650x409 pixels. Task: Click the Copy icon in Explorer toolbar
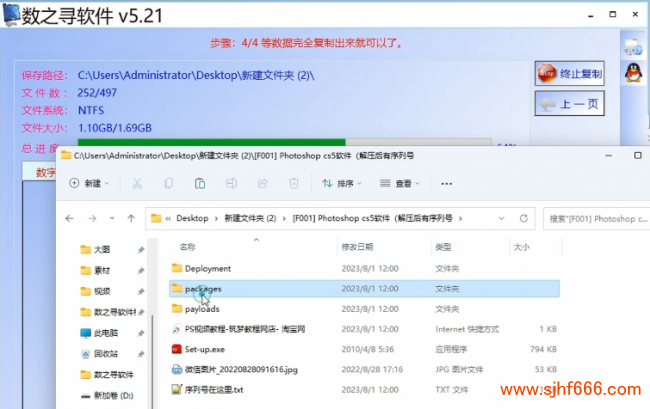169,184
